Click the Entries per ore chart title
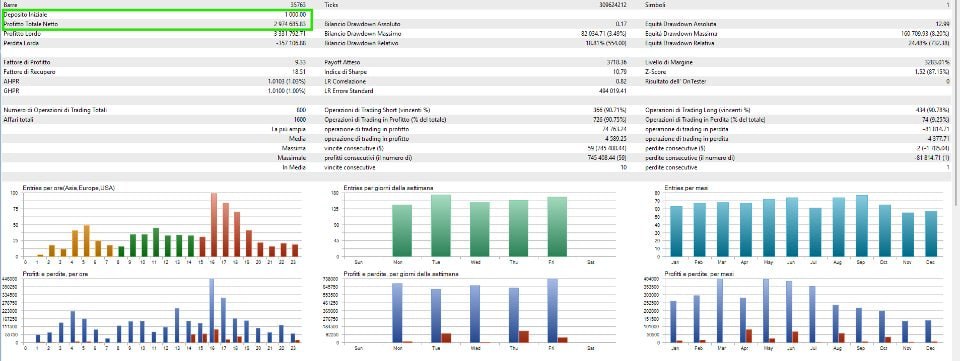 (69, 187)
